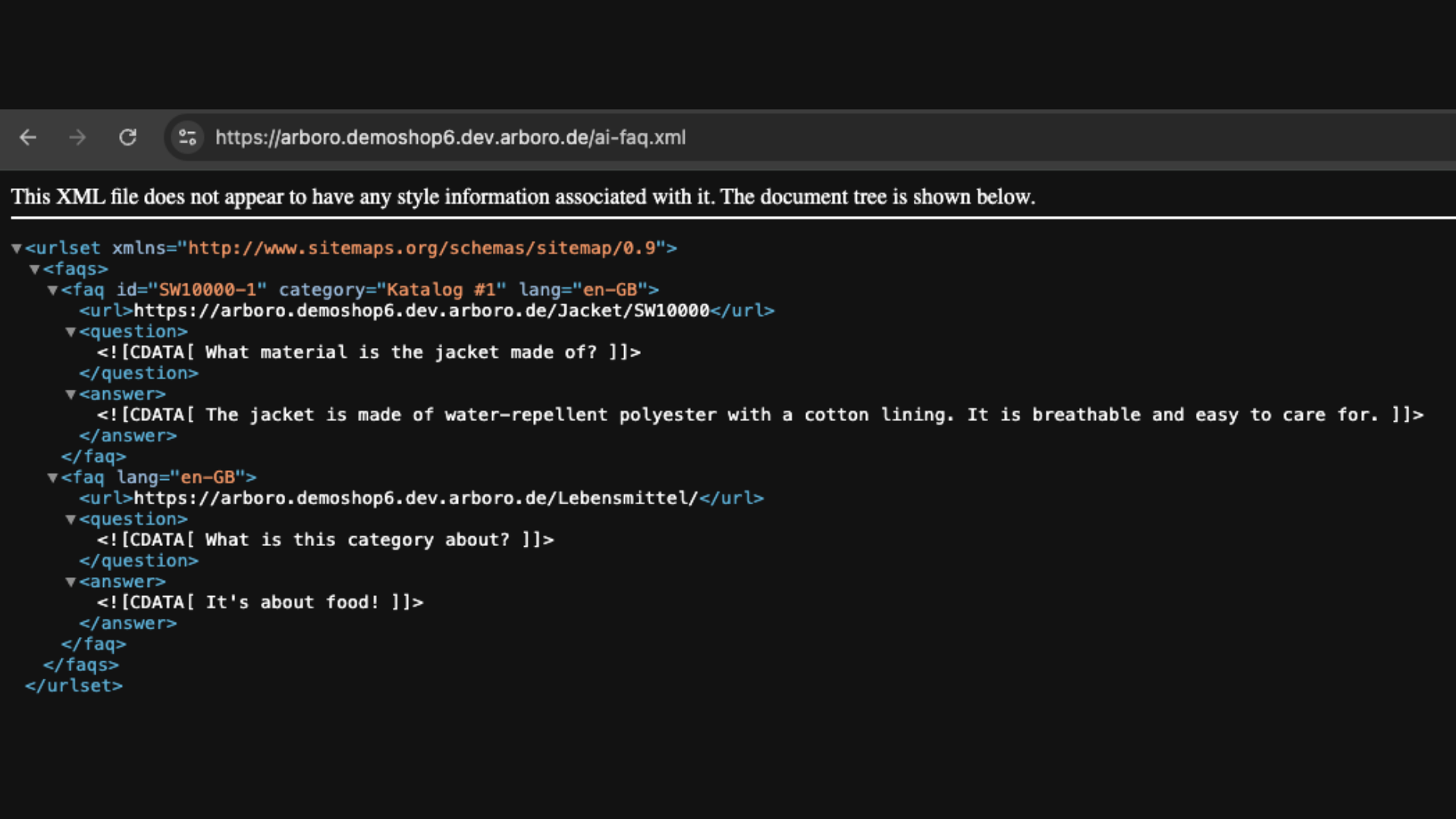The height and width of the screenshot is (819, 1456).
Task: Open site information tune icon
Action: (x=187, y=137)
